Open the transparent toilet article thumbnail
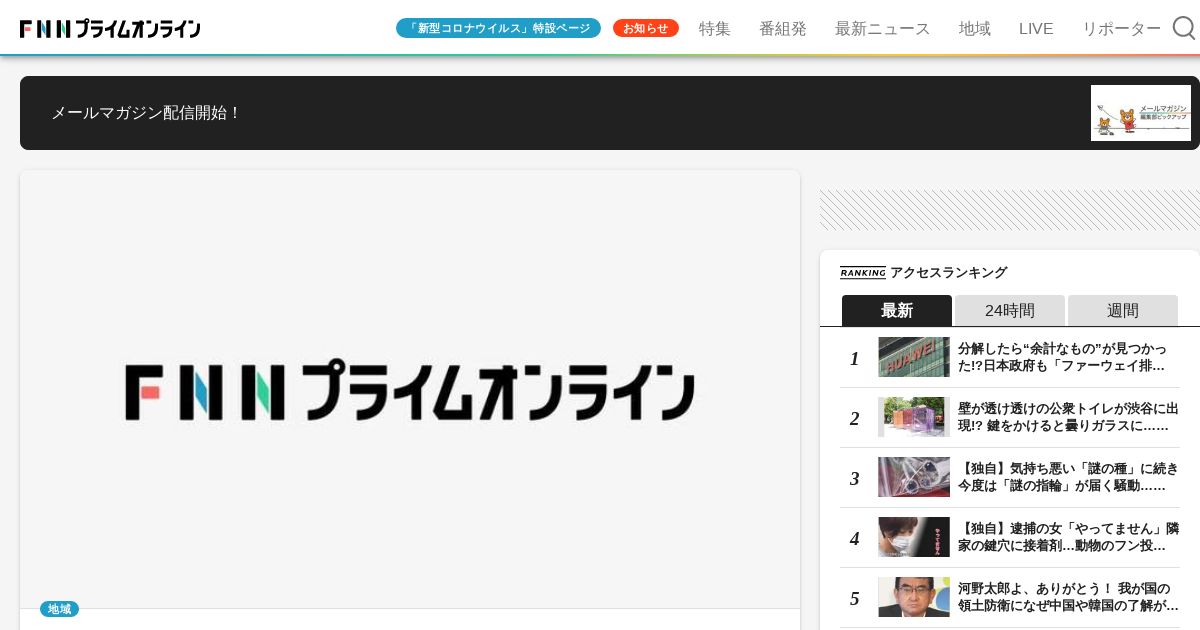The image size is (1200, 630). coord(914,417)
